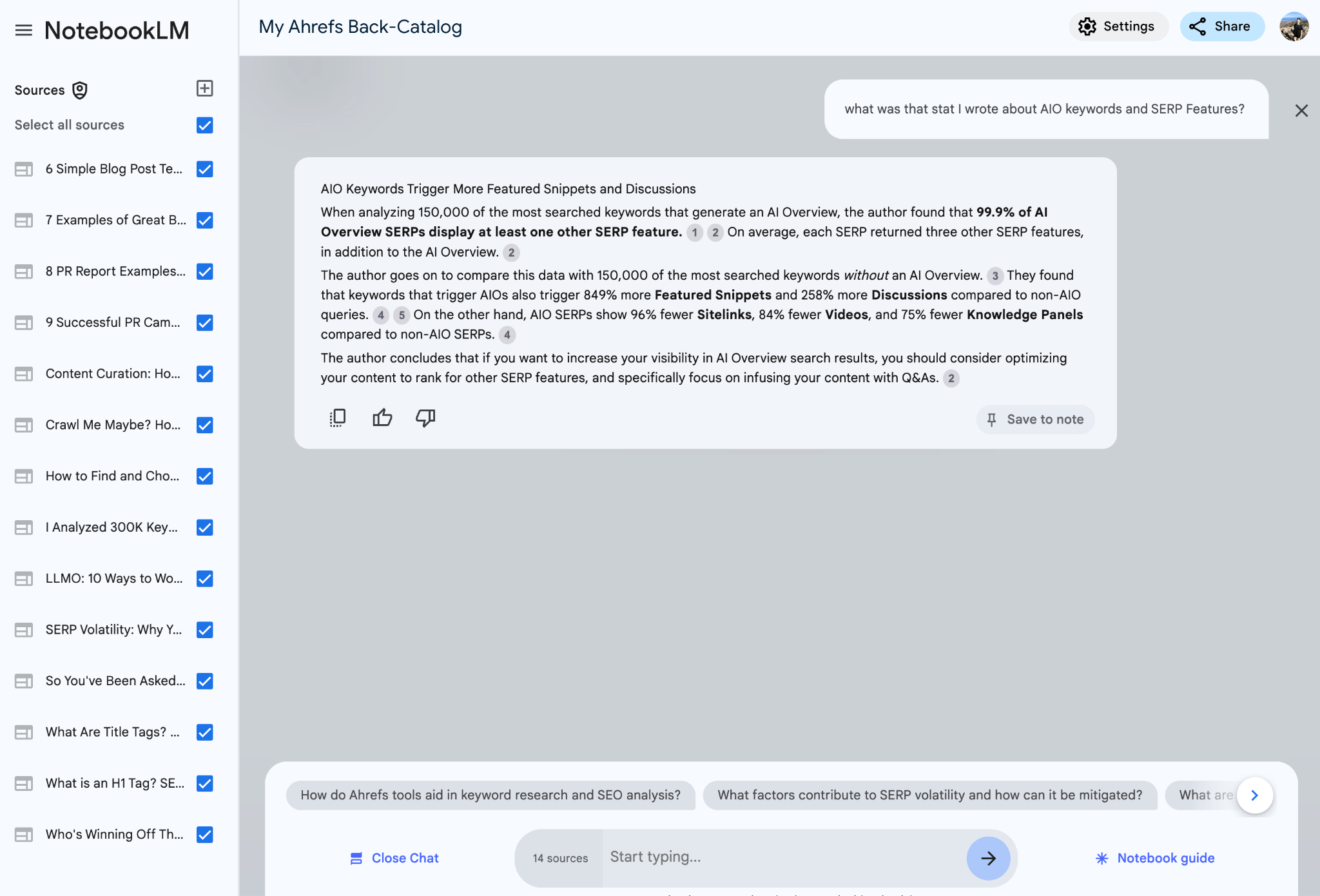
Task: Give a thumbs-up to the response
Action: click(382, 418)
